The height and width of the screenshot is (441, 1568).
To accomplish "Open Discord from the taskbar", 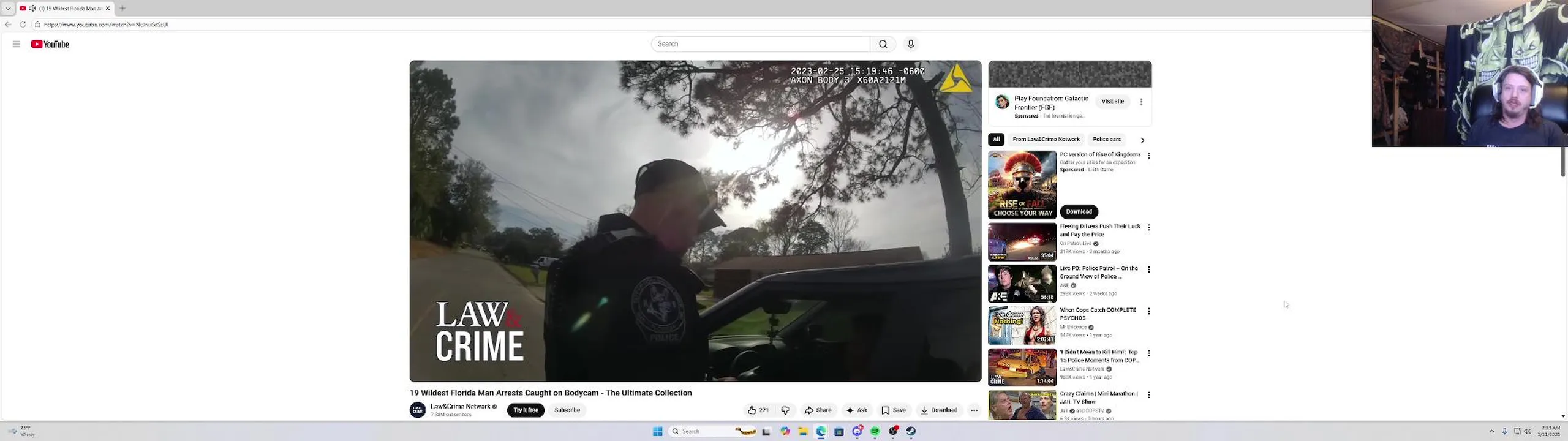I will [858, 431].
